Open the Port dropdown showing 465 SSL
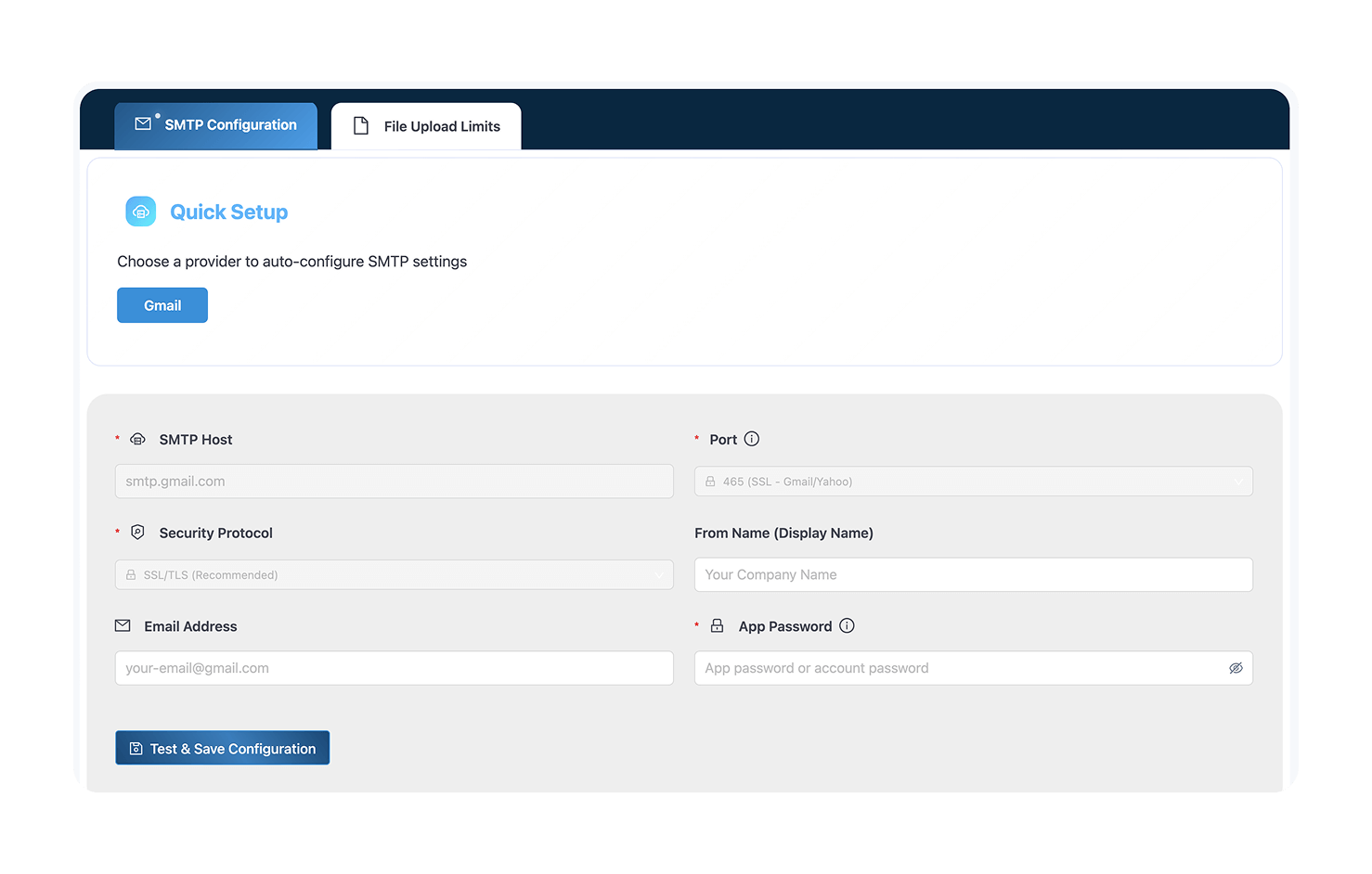 pos(973,482)
